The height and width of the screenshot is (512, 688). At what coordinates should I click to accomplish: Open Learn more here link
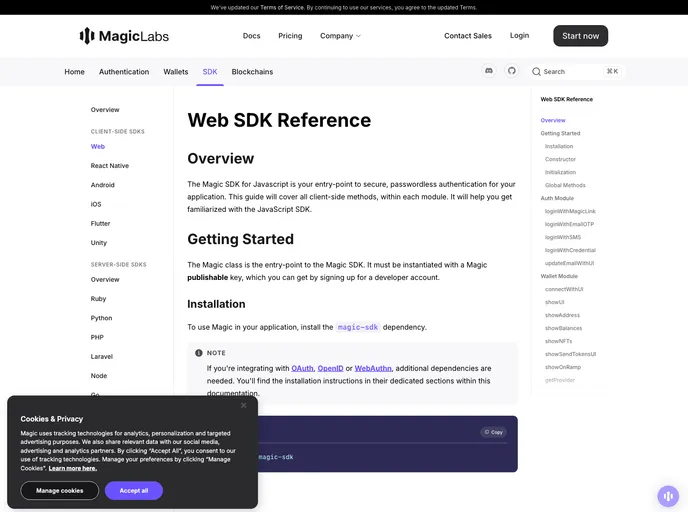click(73, 469)
